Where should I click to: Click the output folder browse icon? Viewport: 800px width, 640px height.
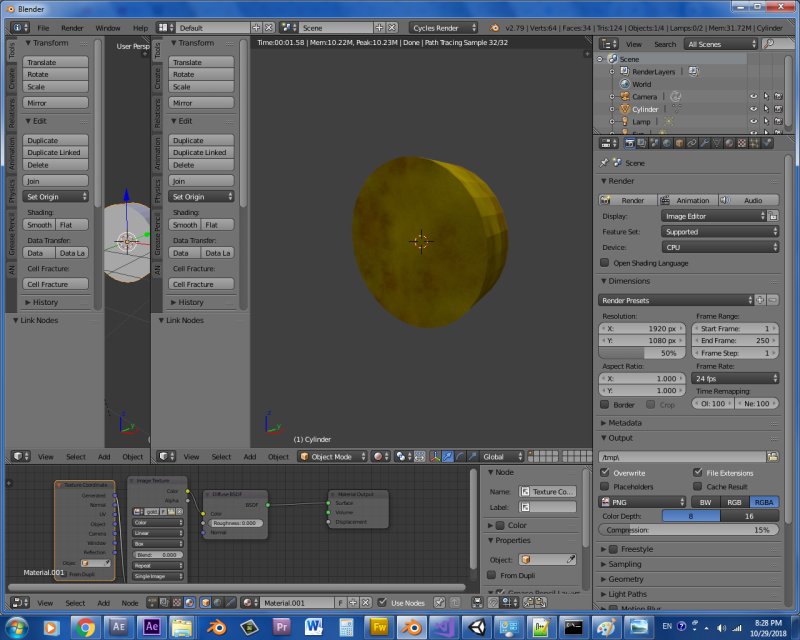[x=773, y=457]
